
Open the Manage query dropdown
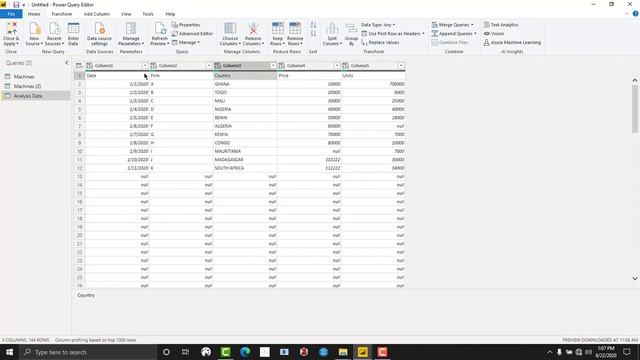[x=186, y=42]
